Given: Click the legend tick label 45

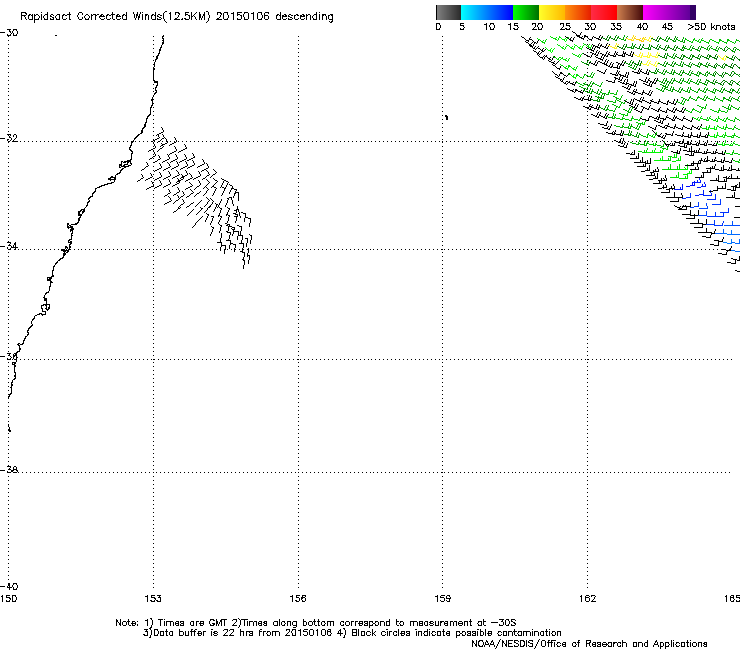Looking at the screenshot, I should (x=667, y=27).
